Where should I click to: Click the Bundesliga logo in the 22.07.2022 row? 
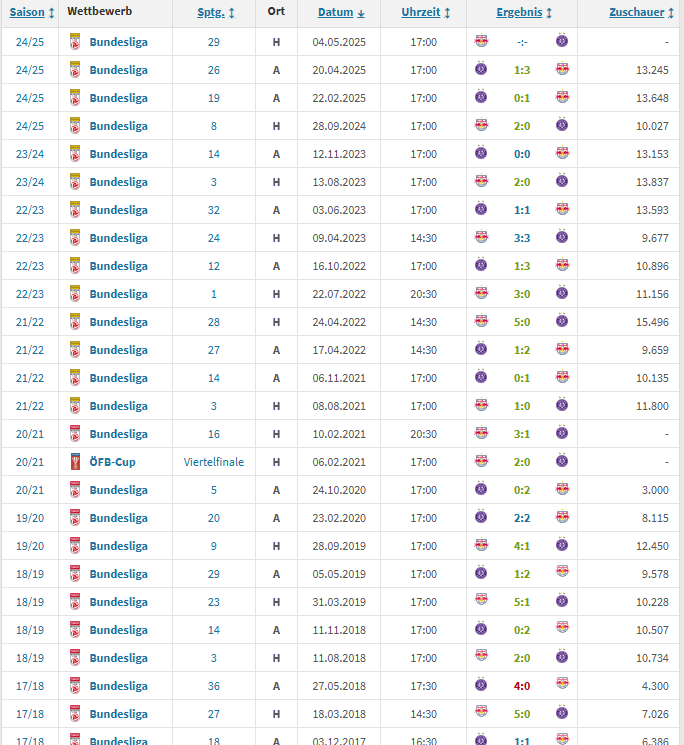pos(76,294)
